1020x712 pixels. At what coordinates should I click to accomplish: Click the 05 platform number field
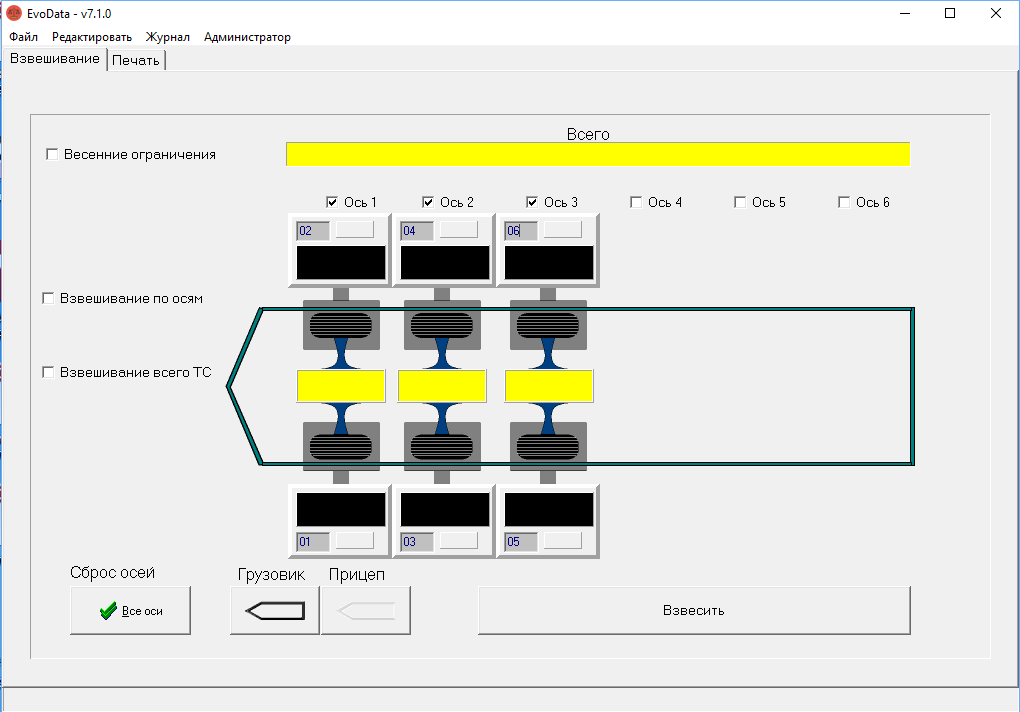click(x=521, y=542)
